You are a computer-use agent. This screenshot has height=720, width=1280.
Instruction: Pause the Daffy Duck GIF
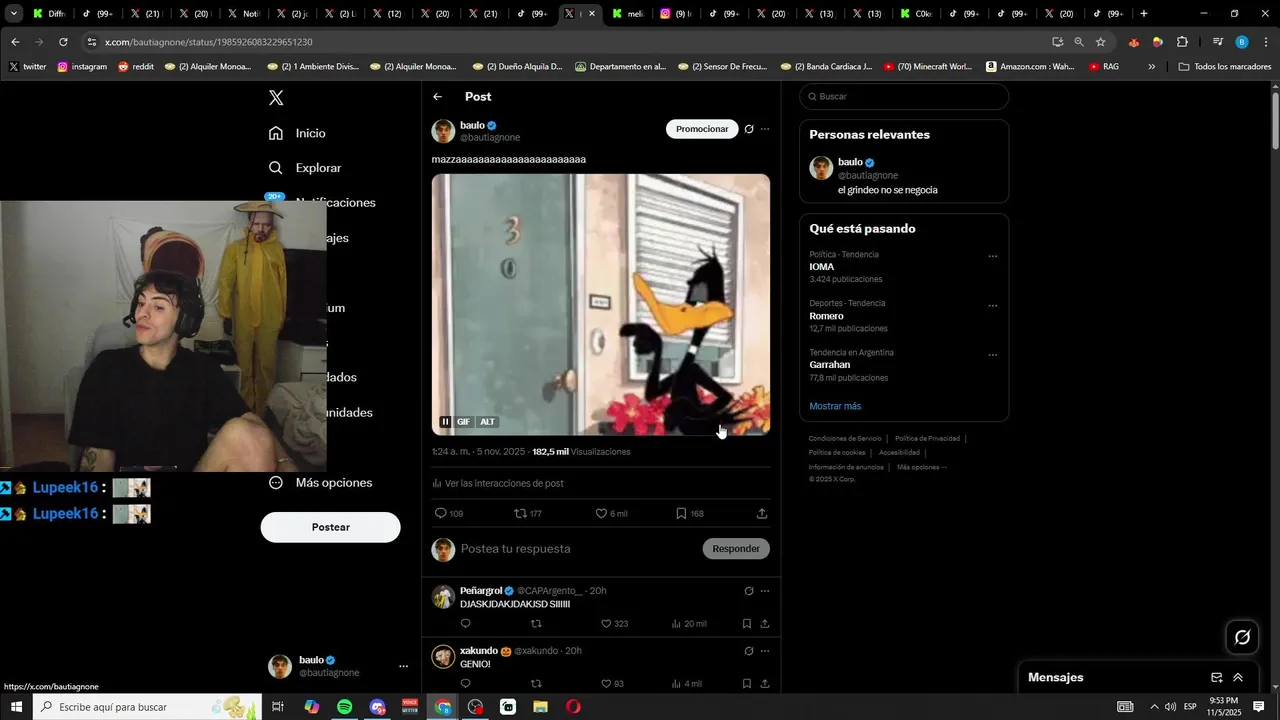click(446, 422)
